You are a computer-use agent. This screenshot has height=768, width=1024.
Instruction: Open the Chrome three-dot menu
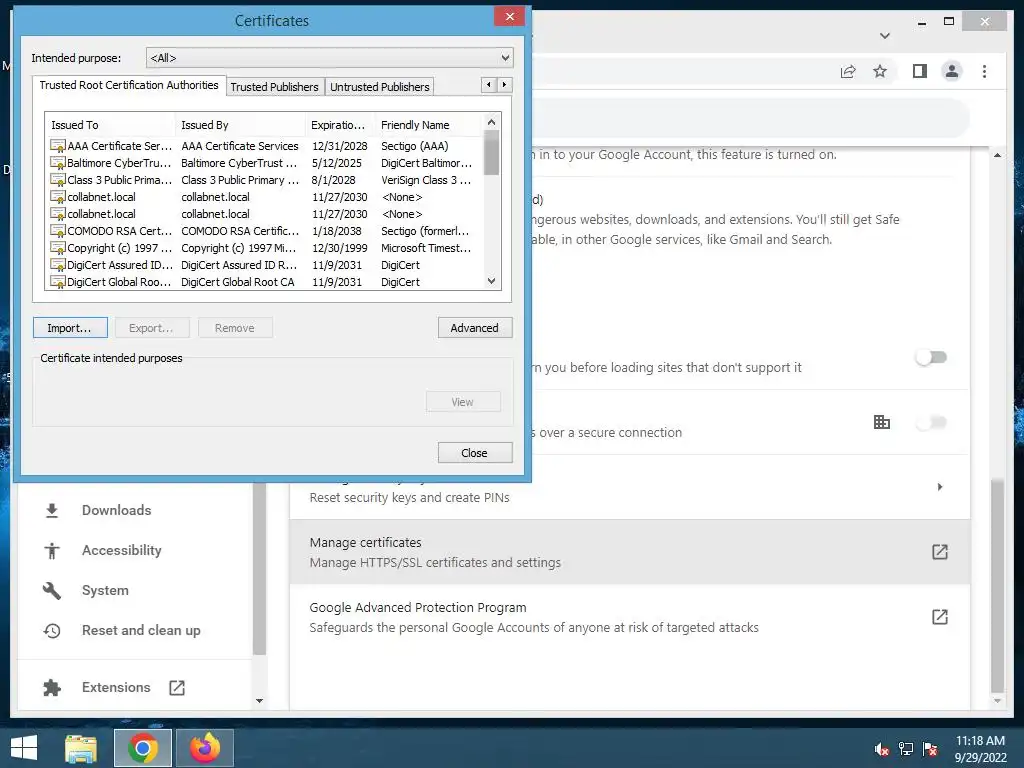(984, 71)
